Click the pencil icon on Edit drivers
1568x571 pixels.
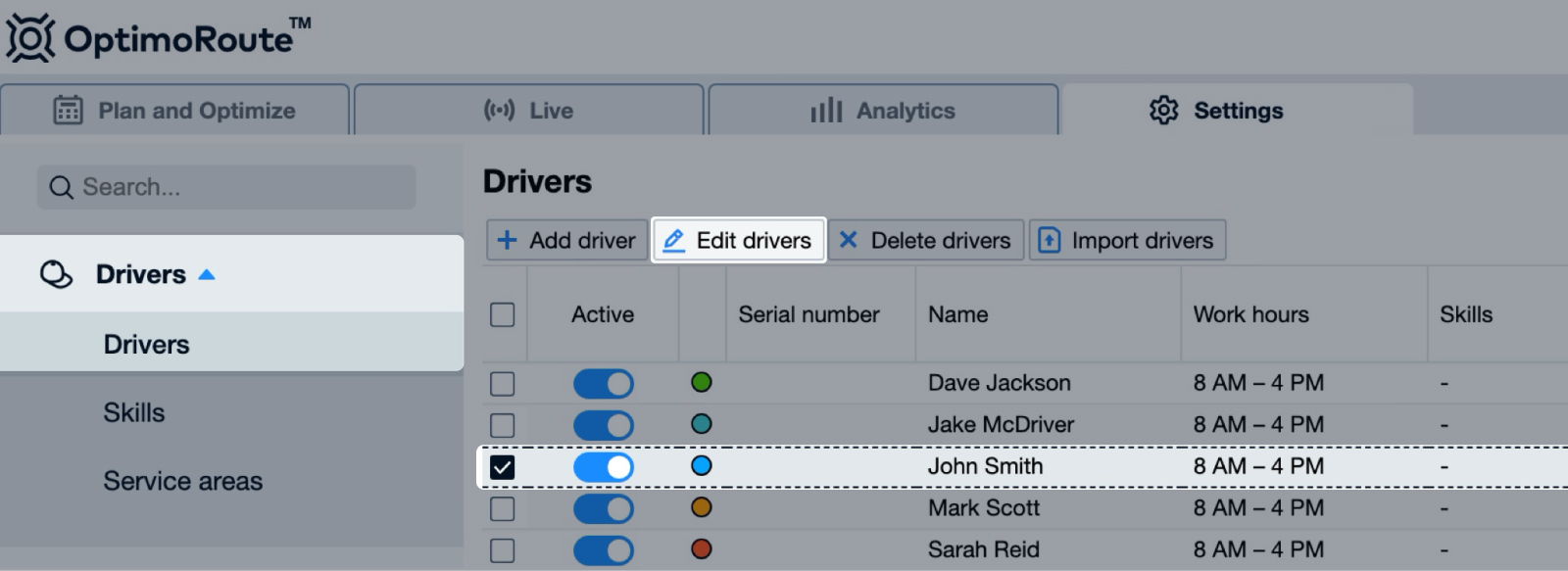(x=673, y=240)
